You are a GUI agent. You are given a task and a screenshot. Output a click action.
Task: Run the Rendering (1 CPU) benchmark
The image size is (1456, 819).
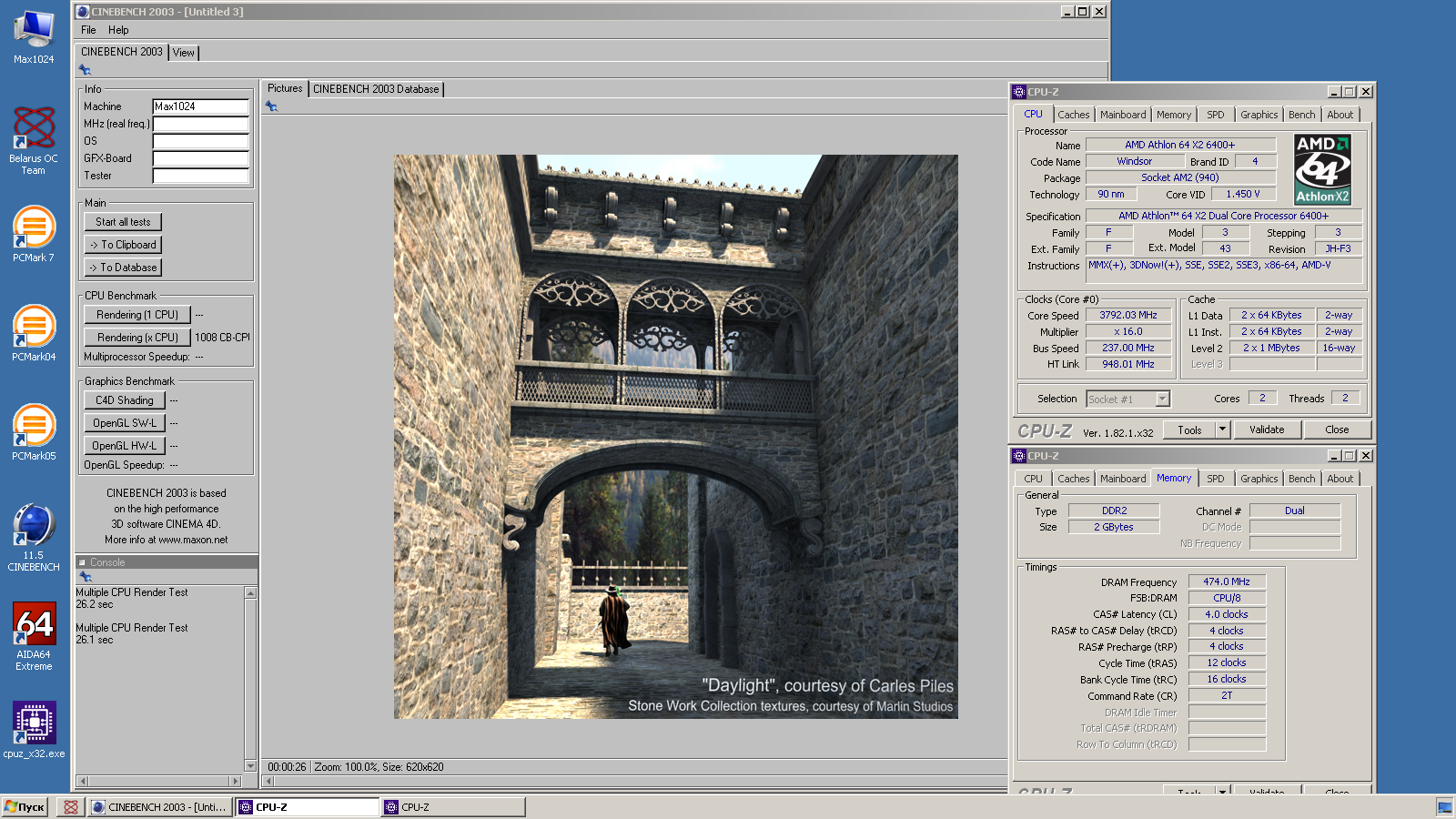coord(137,315)
